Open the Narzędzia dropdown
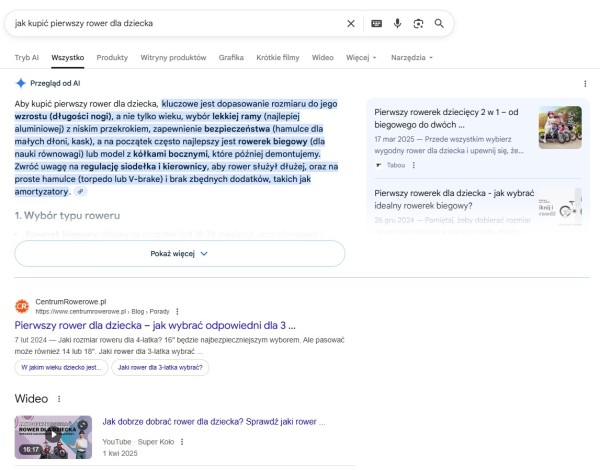600x470 pixels. pyautogui.click(x=412, y=57)
